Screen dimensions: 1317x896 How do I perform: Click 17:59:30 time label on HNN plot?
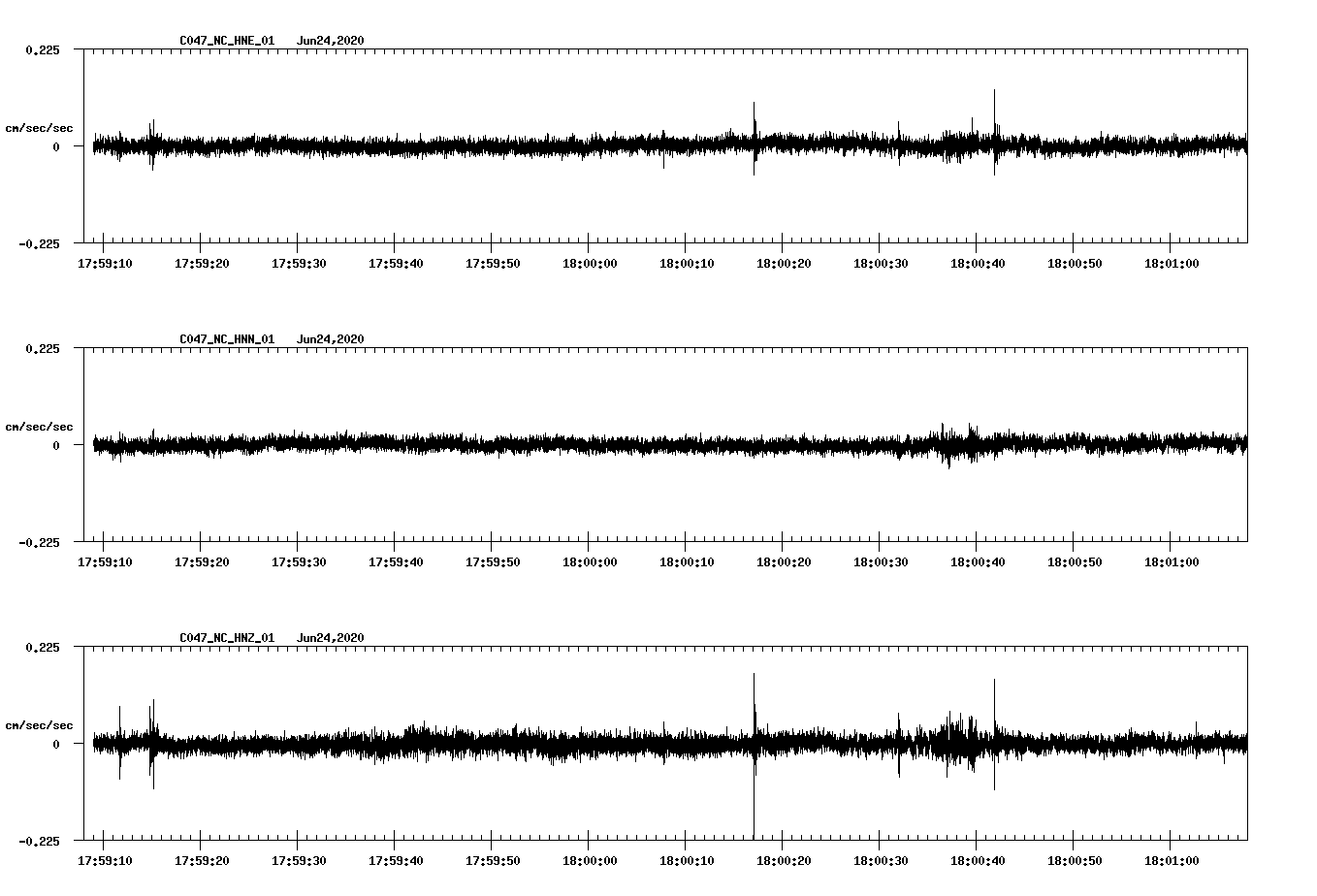pos(299,562)
